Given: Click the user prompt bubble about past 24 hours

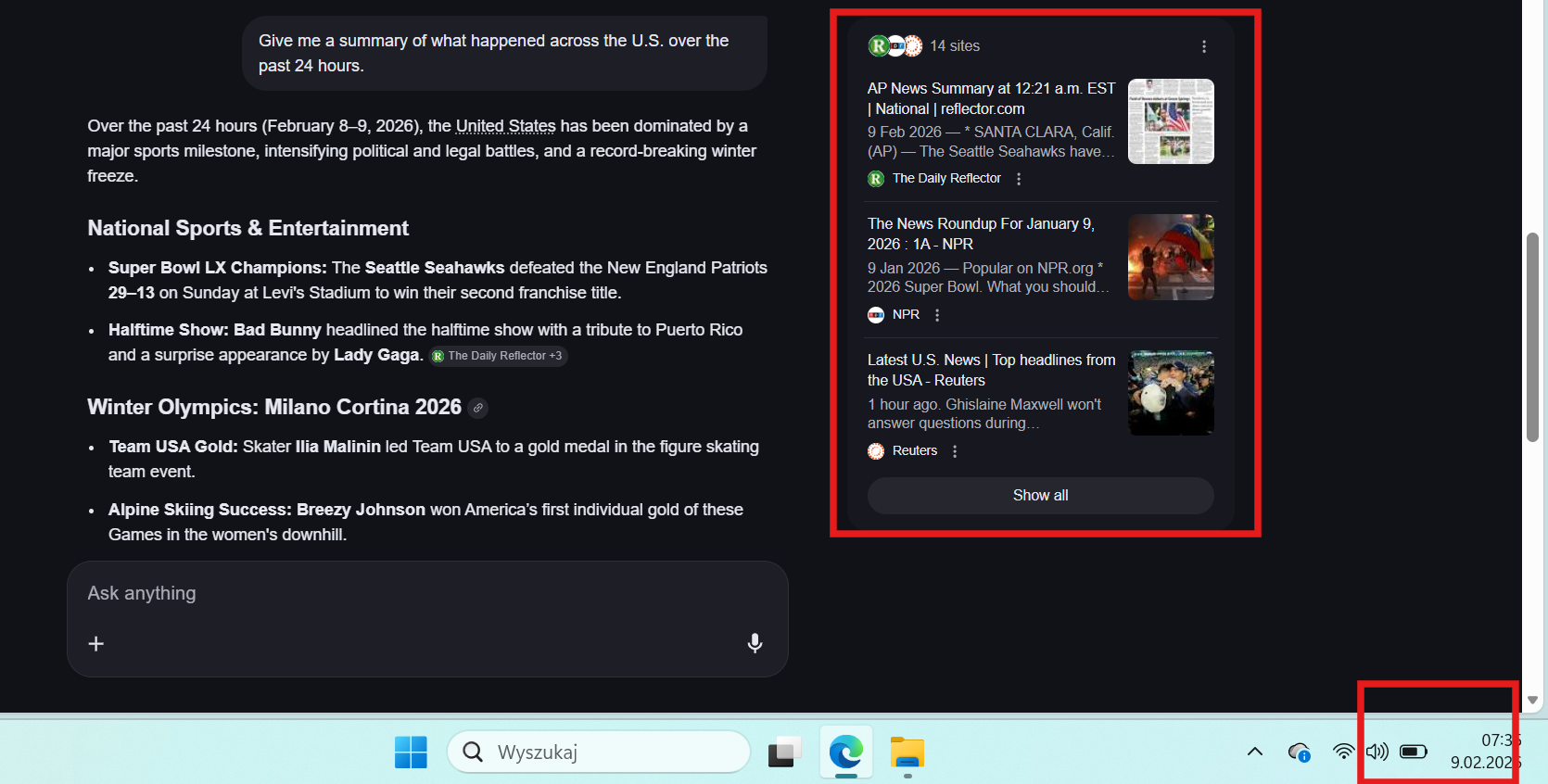Looking at the screenshot, I should tap(504, 53).
